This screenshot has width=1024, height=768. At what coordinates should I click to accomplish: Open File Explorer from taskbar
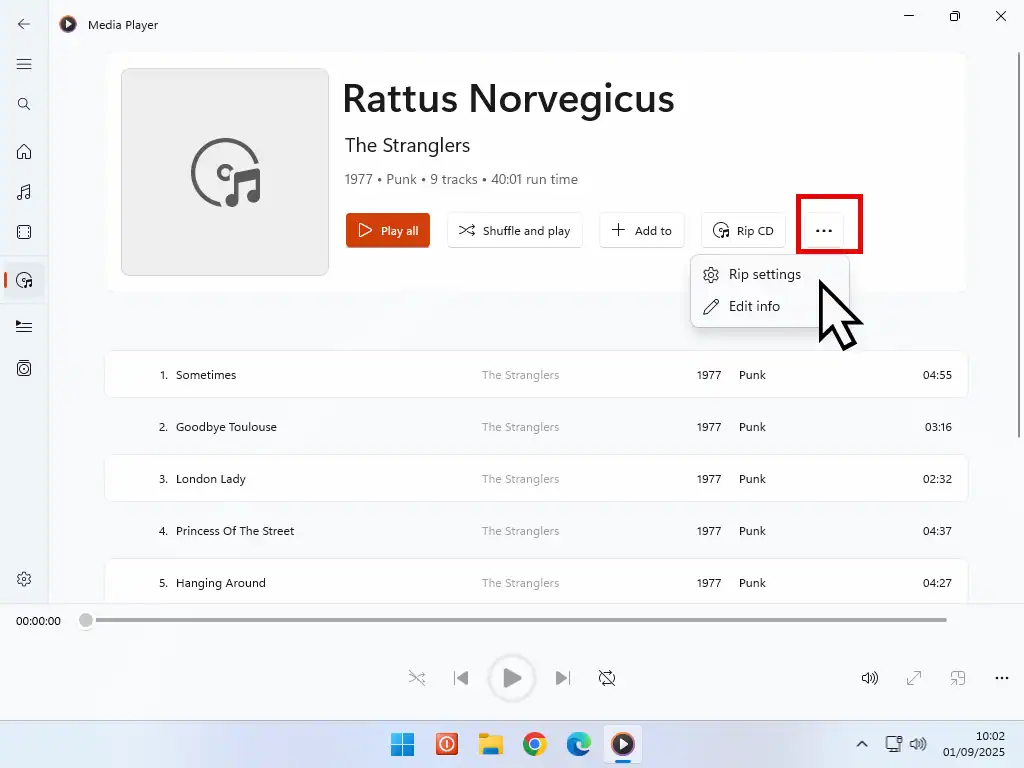click(490, 744)
